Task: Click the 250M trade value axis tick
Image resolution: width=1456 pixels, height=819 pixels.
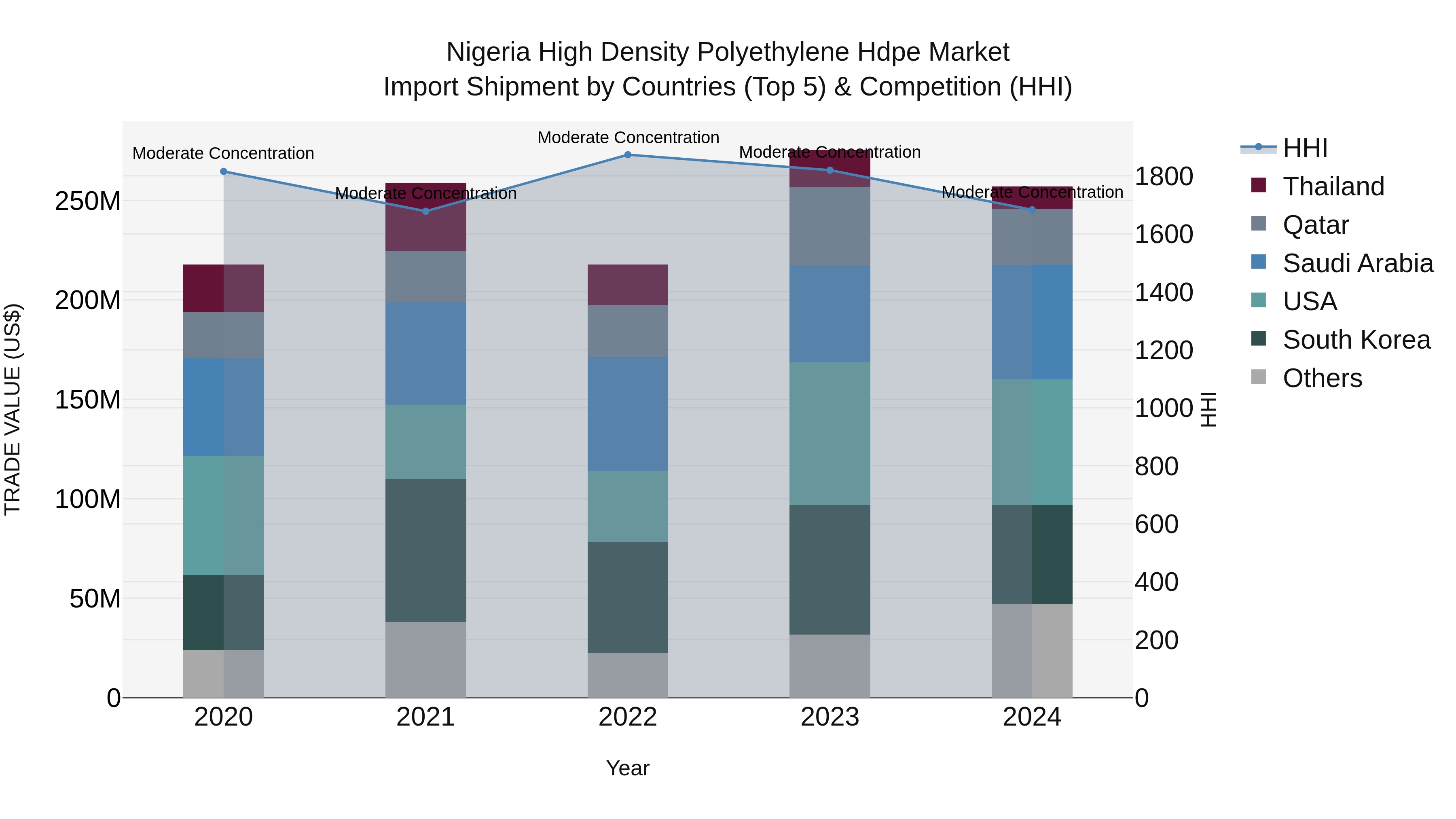Action: pyautogui.click(x=88, y=201)
